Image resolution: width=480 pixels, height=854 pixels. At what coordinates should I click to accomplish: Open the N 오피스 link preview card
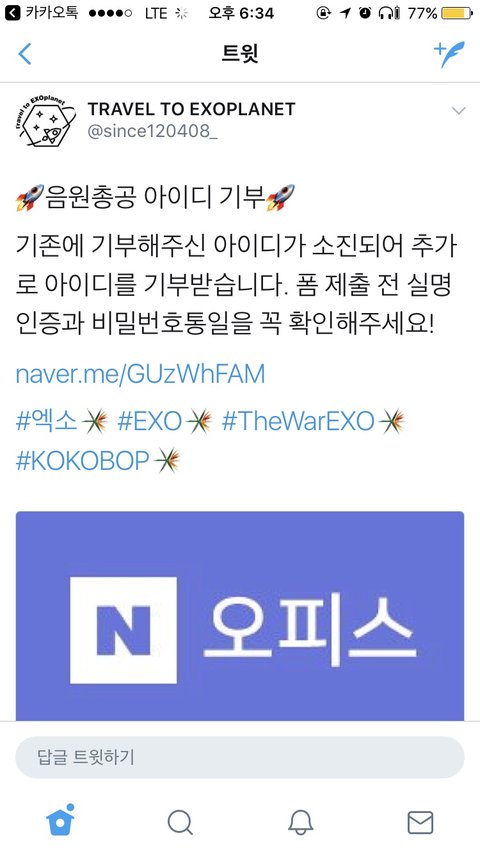(240, 616)
